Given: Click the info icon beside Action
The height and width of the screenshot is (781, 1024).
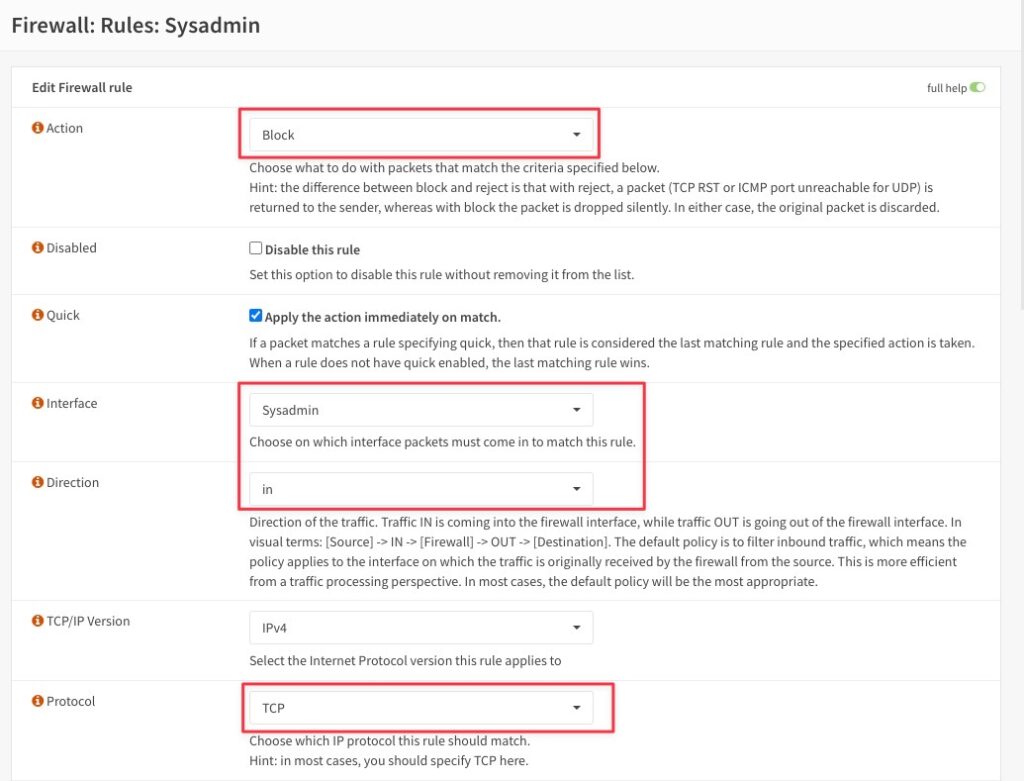Looking at the screenshot, I should 38,128.
